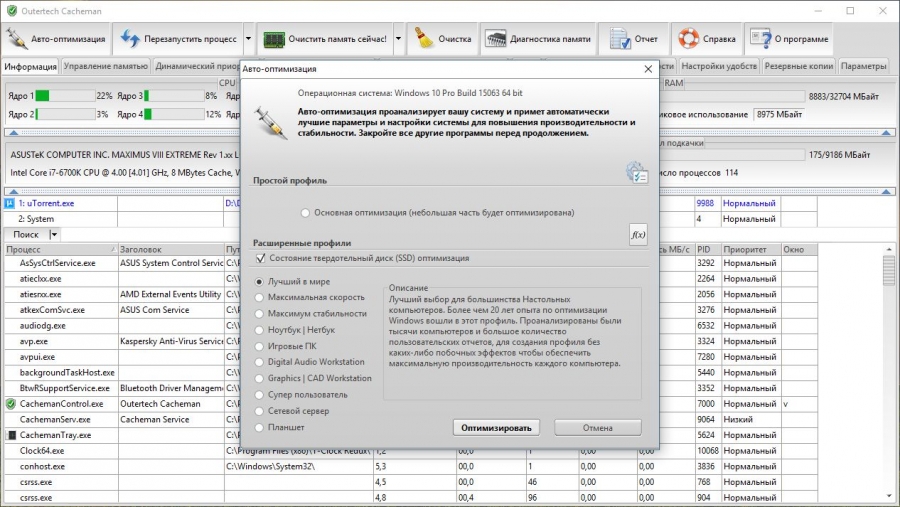The image size is (900, 507).
Task: Click Перезапустить процесс in toolbar
Action: point(178,39)
